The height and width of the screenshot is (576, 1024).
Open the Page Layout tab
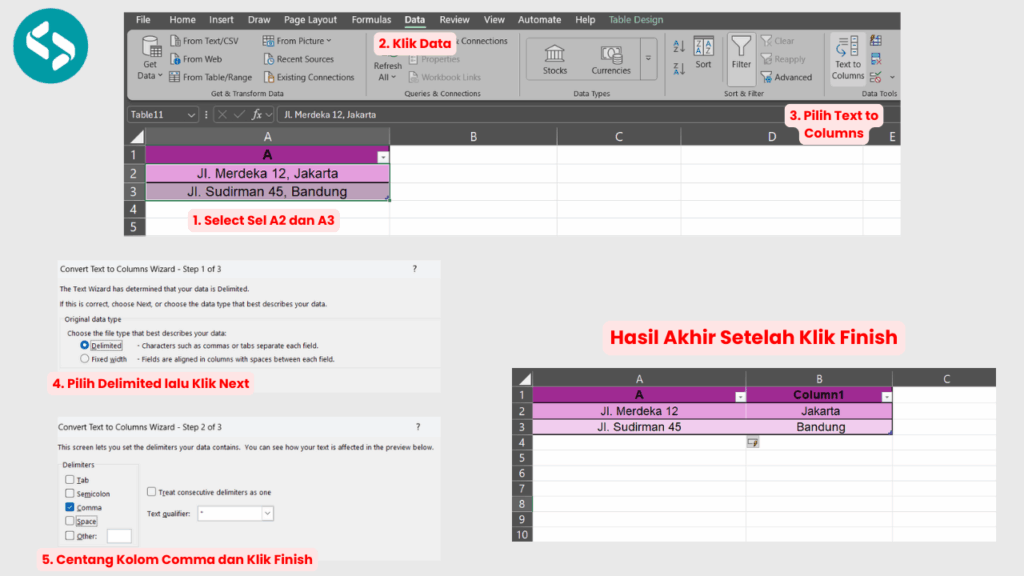(309, 19)
